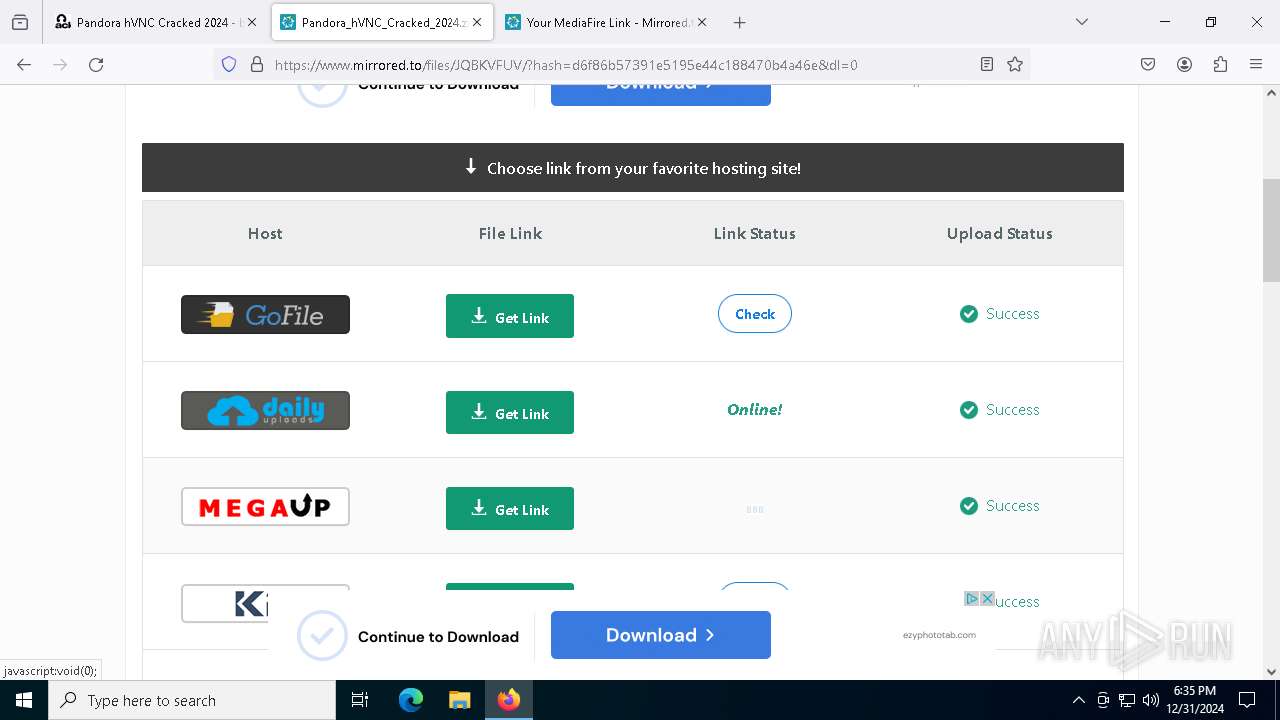Open extensions puzzle icon
Viewport: 1280px width, 720px height.
pos(1220,64)
